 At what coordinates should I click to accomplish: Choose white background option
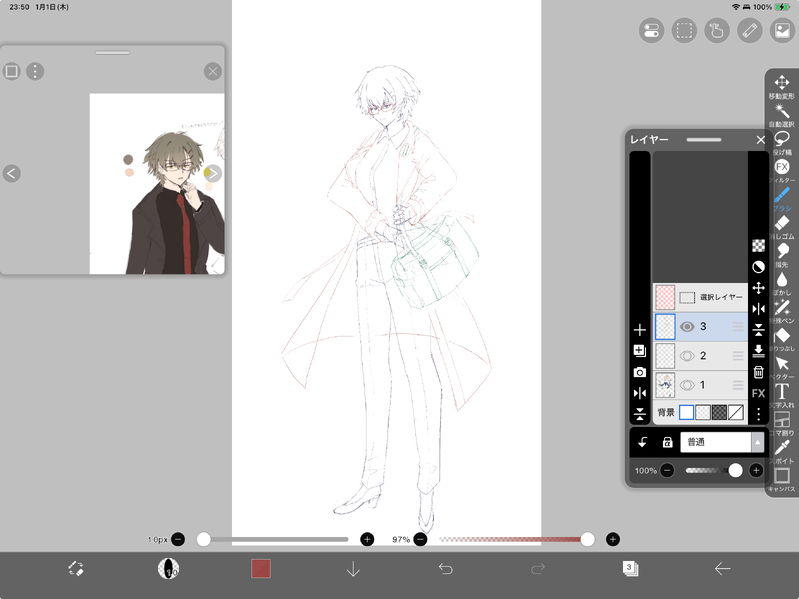(x=686, y=413)
